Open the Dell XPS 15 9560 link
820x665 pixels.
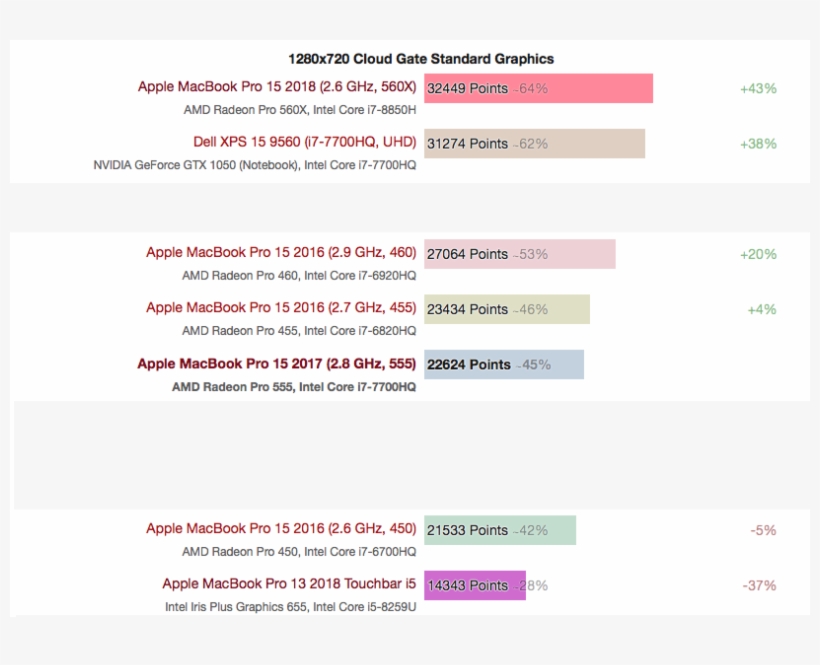tap(305, 142)
